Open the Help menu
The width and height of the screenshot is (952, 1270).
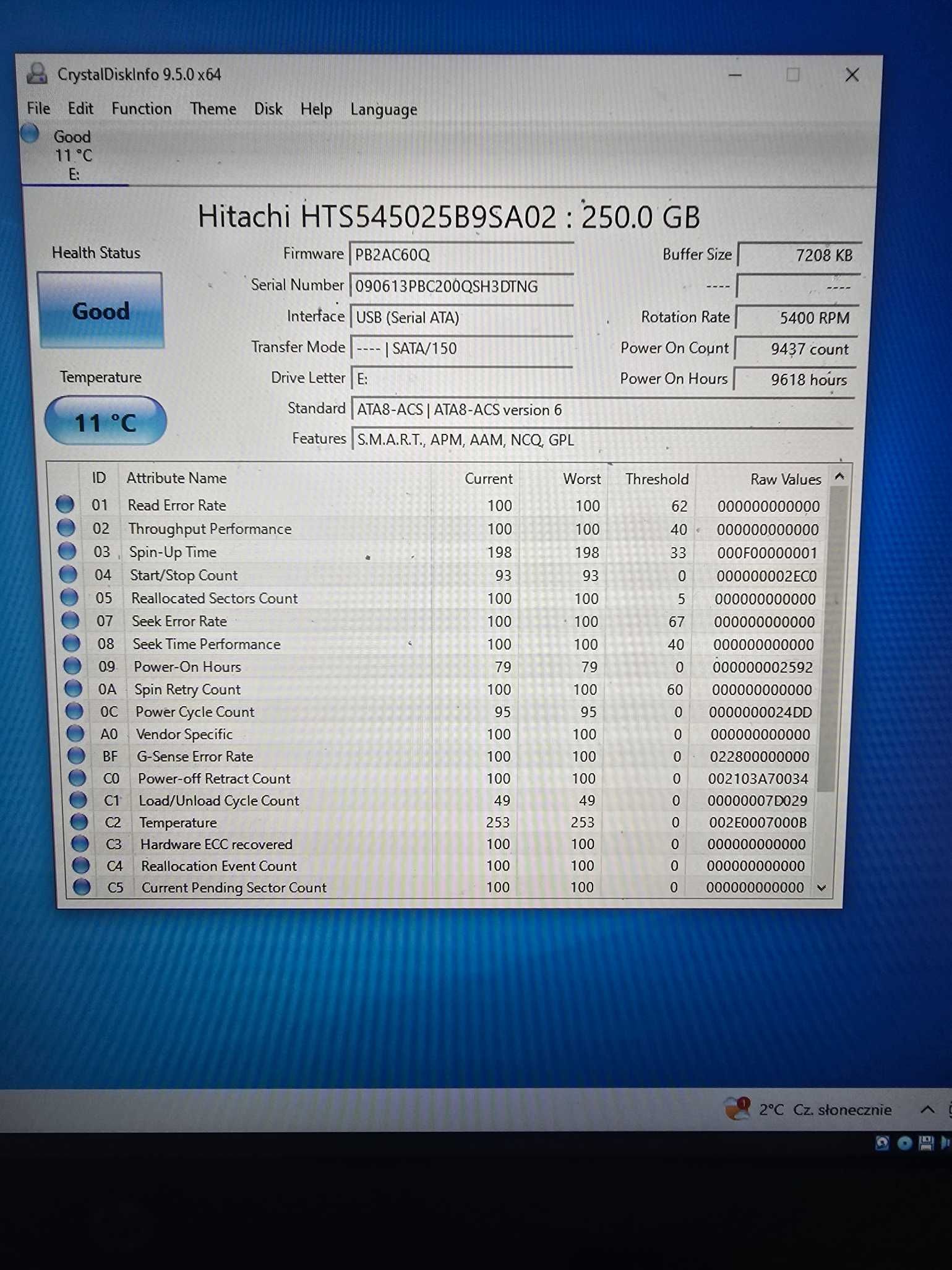click(x=316, y=110)
